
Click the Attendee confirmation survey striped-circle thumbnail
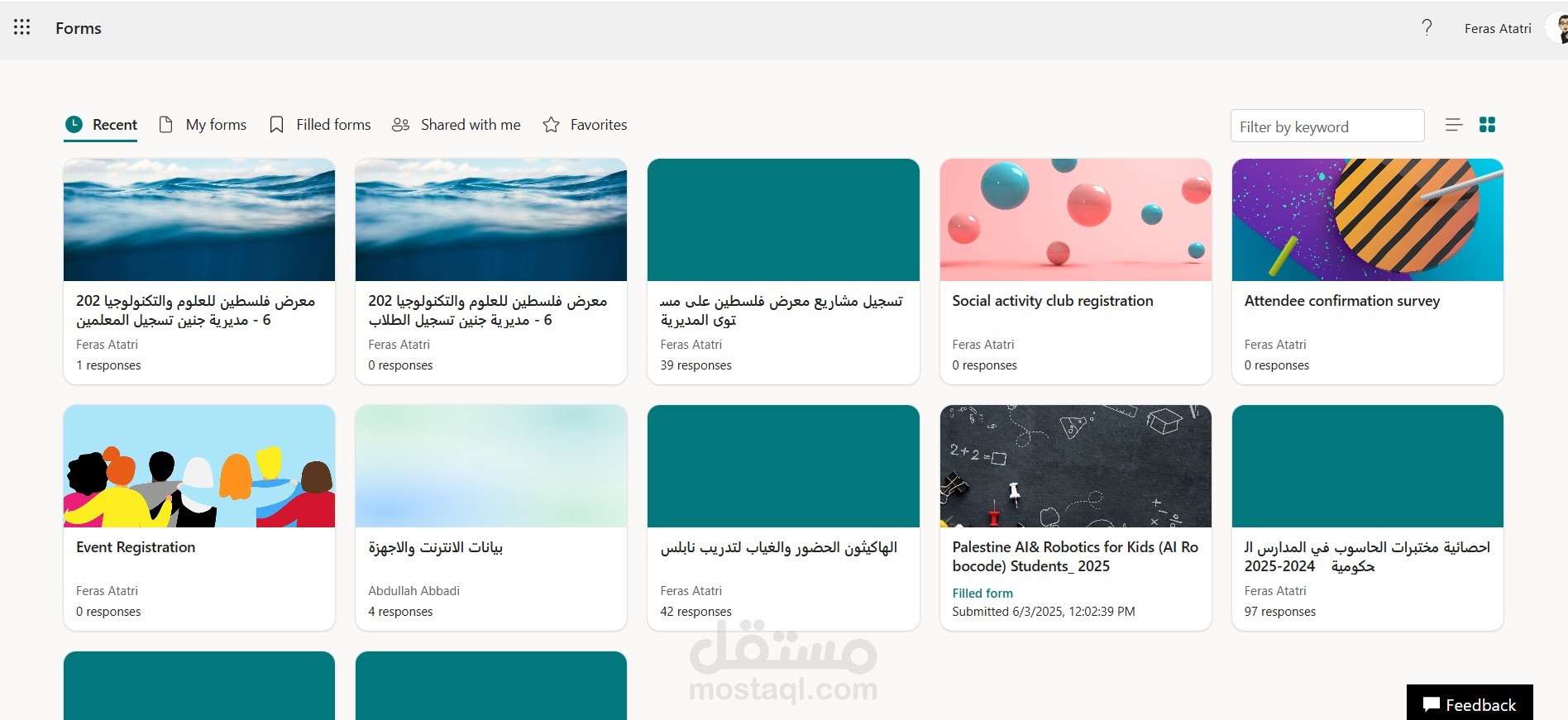1368,220
